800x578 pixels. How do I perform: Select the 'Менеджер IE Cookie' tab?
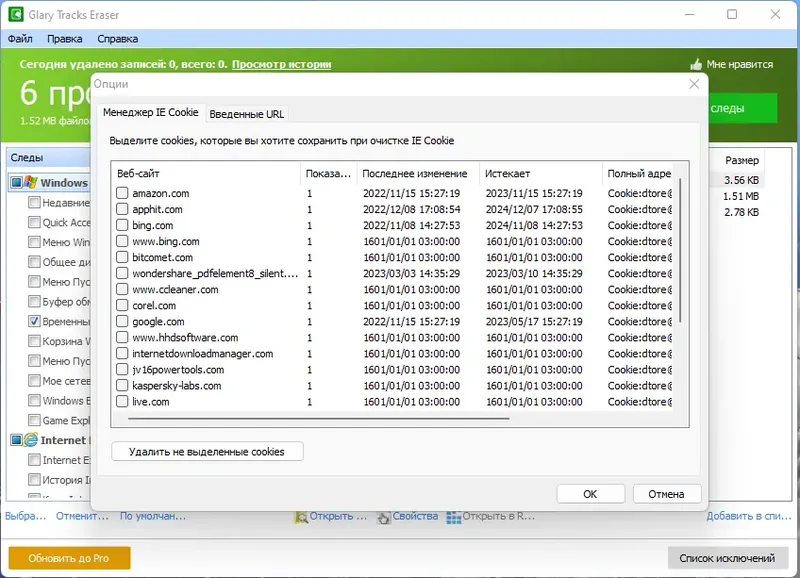click(151, 112)
